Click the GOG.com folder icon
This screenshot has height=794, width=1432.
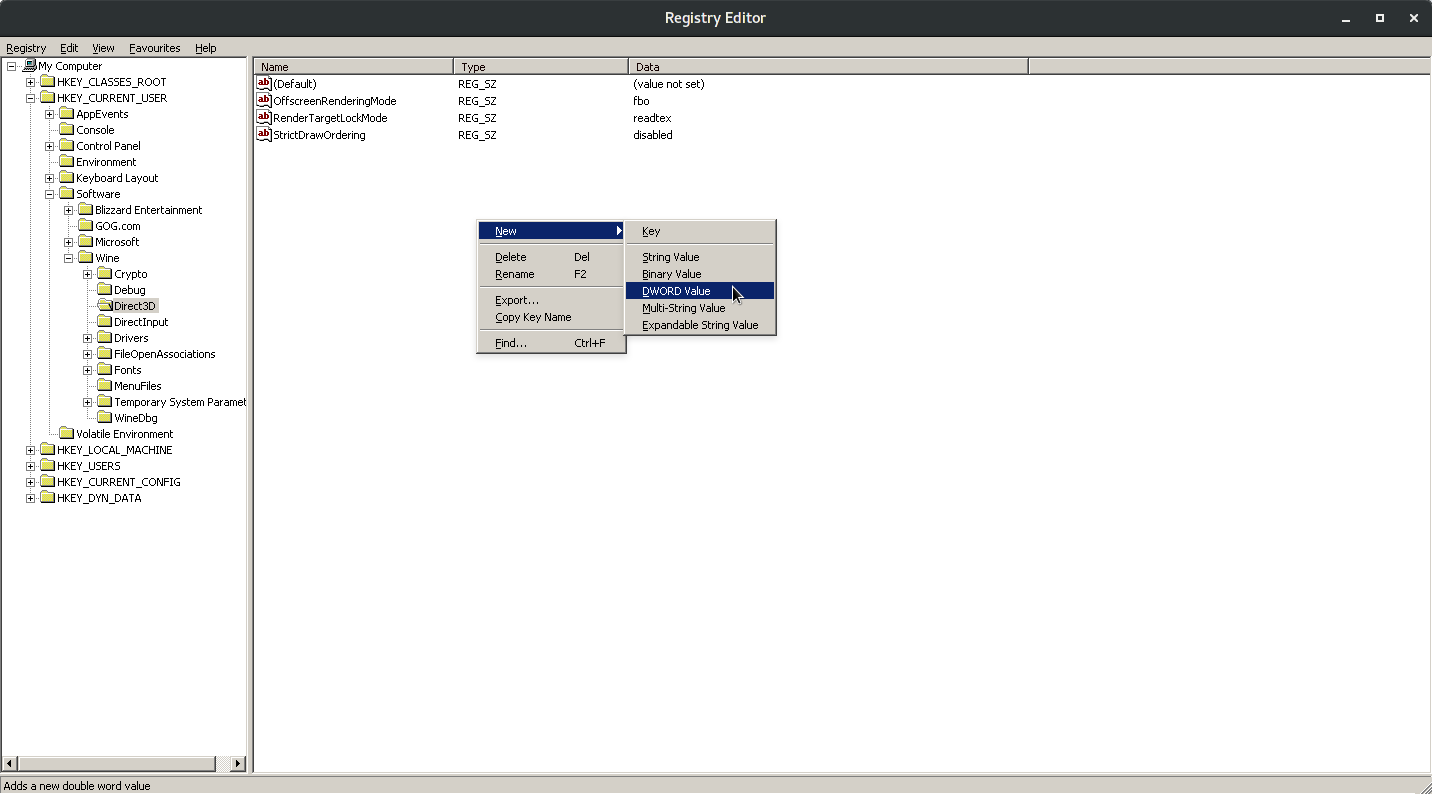point(85,226)
